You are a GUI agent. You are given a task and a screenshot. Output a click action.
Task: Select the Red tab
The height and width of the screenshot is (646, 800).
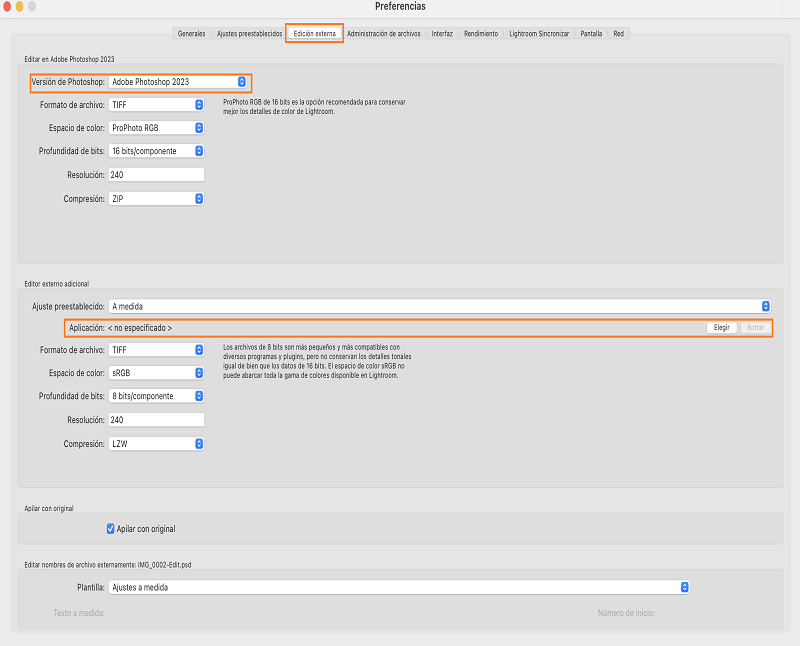coord(619,33)
